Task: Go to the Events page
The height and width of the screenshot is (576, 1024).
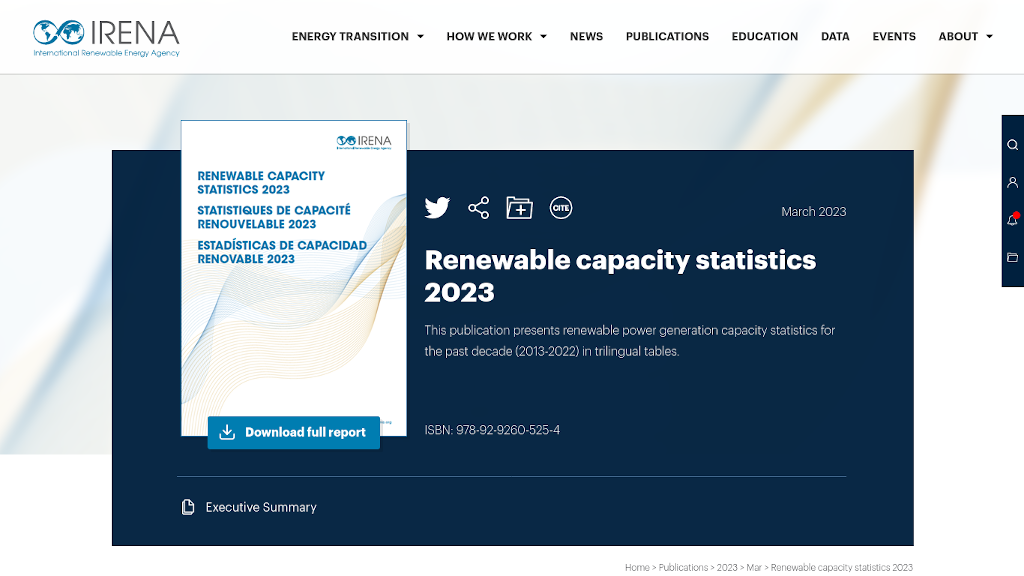Action: (893, 37)
